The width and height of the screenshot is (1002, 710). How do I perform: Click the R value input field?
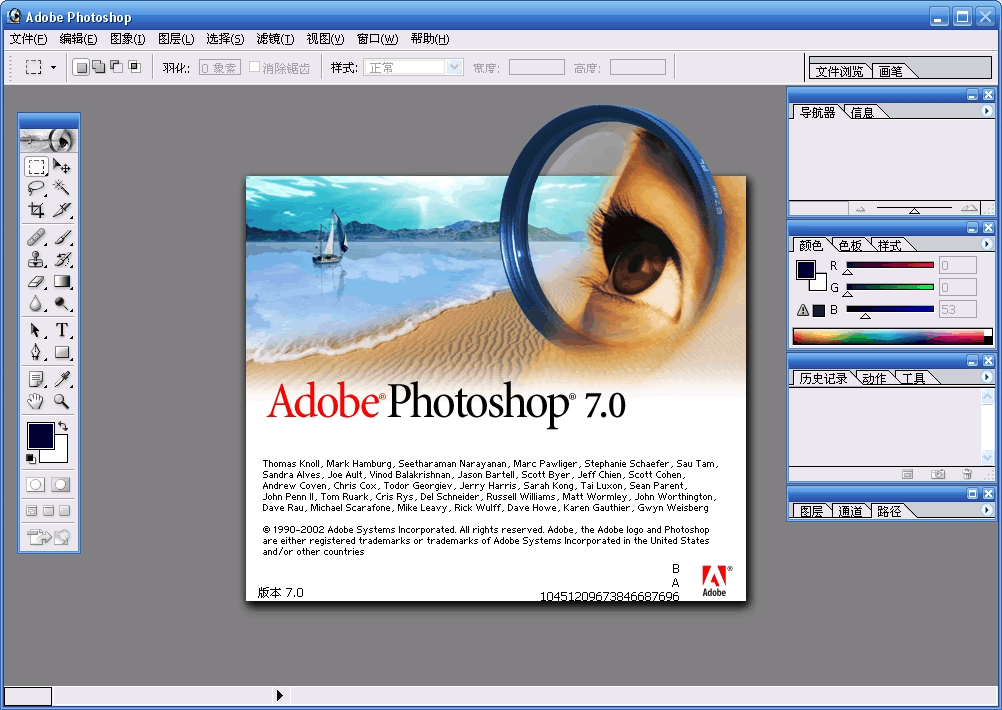958,266
